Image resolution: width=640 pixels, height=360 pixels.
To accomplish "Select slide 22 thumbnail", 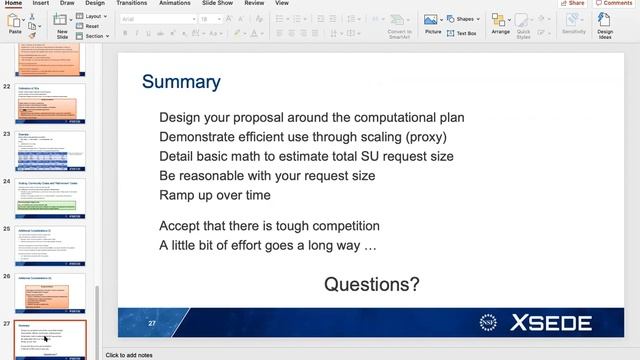I will click(50, 104).
